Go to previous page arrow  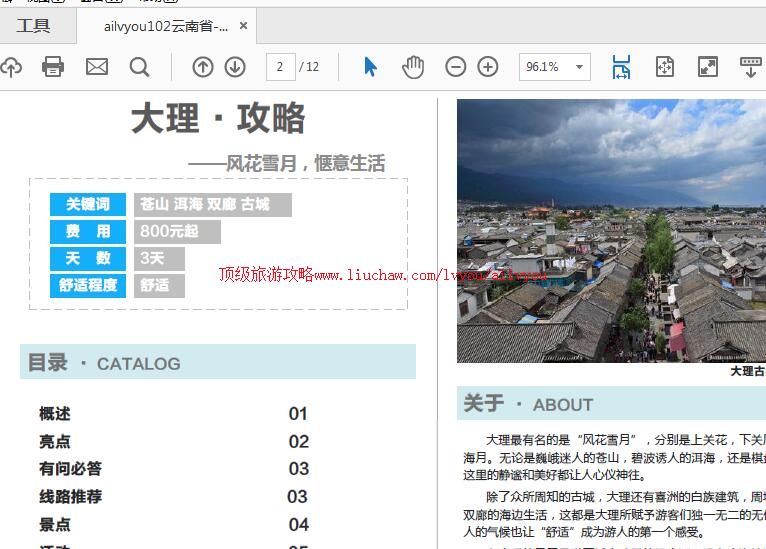point(203,67)
